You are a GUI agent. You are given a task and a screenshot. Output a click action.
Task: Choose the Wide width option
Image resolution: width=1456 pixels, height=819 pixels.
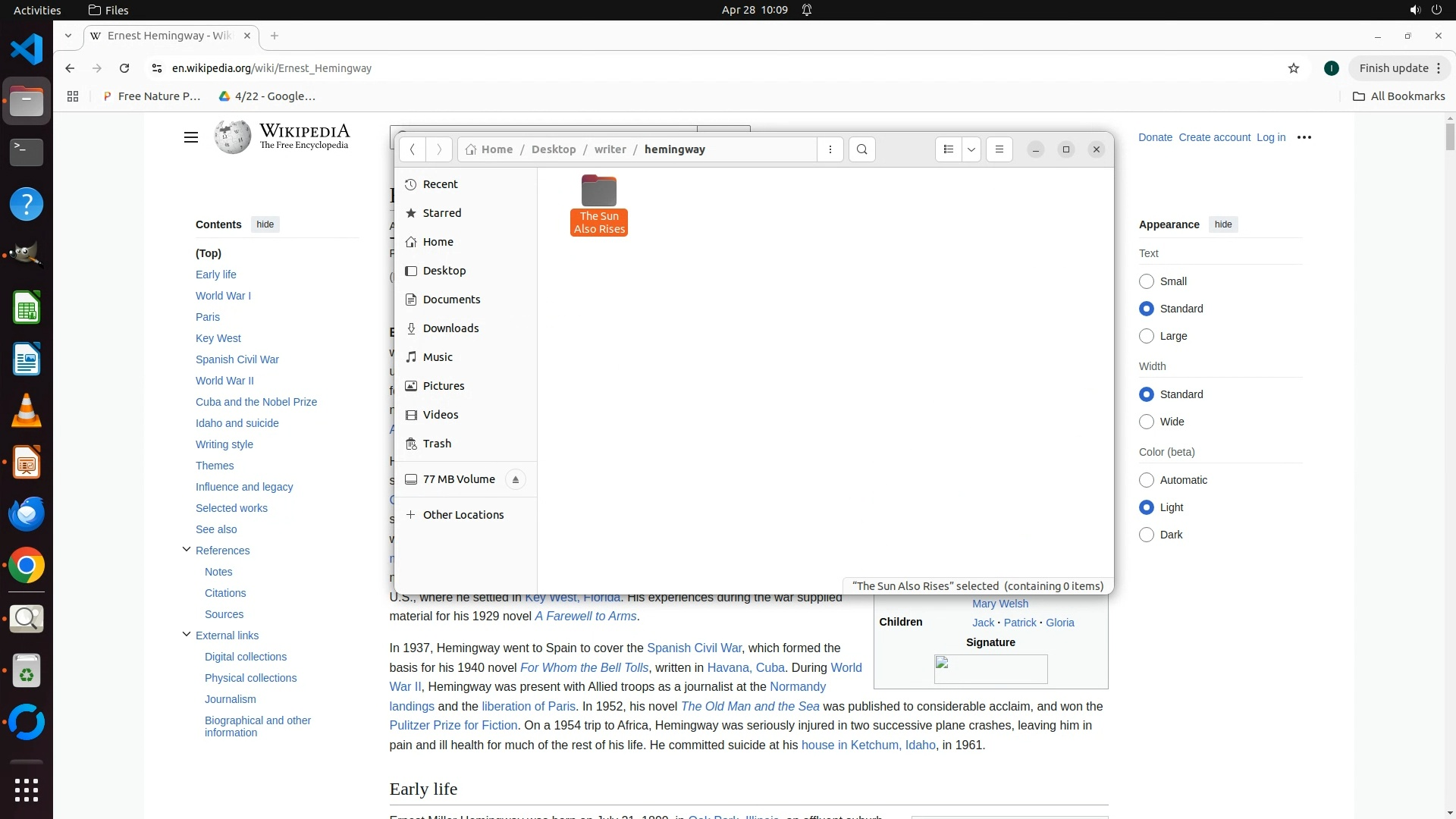[1147, 422]
